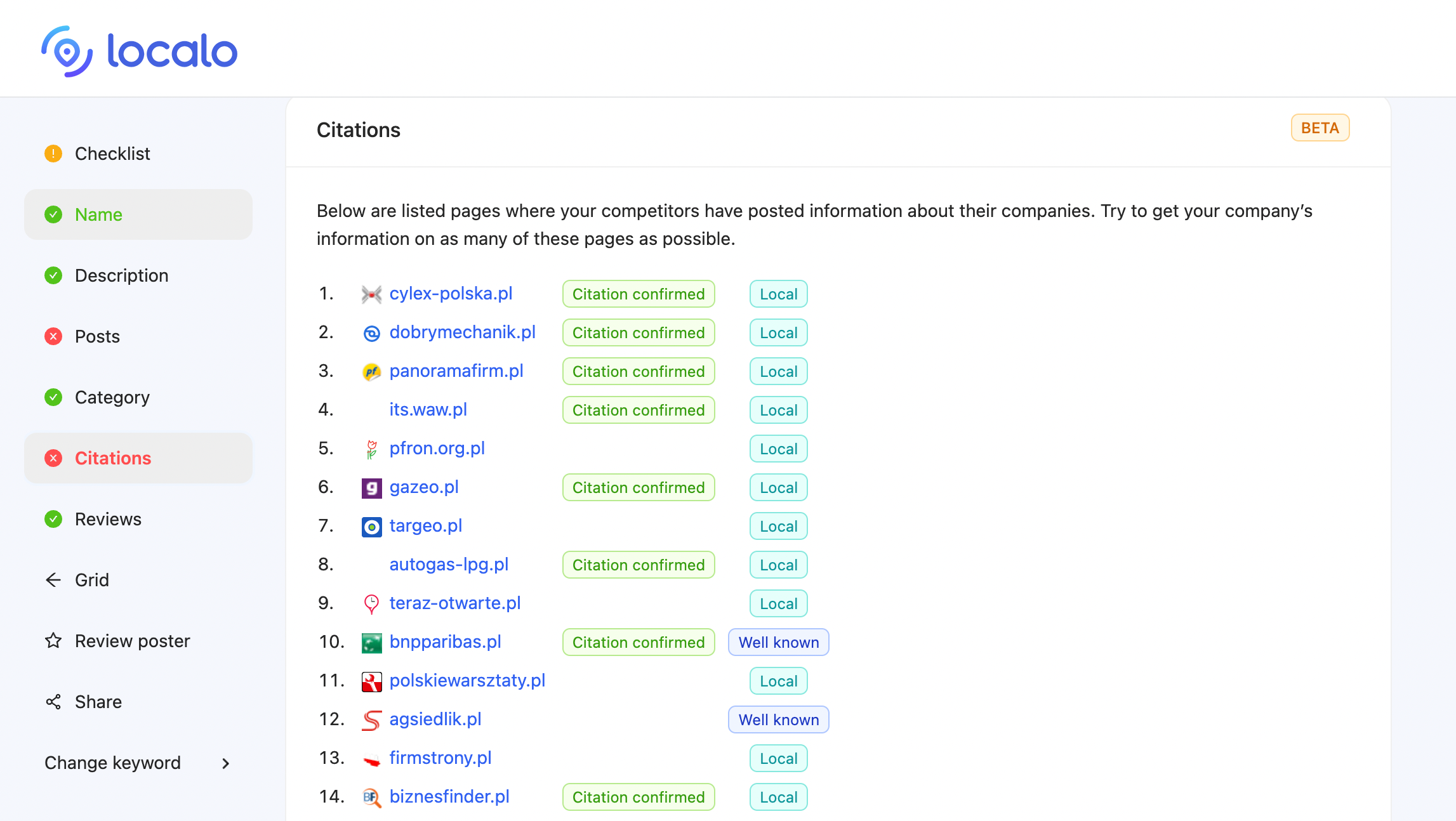This screenshot has height=821, width=1456.
Task: Click the dobrymechanik.pl link
Action: pyautogui.click(x=463, y=332)
